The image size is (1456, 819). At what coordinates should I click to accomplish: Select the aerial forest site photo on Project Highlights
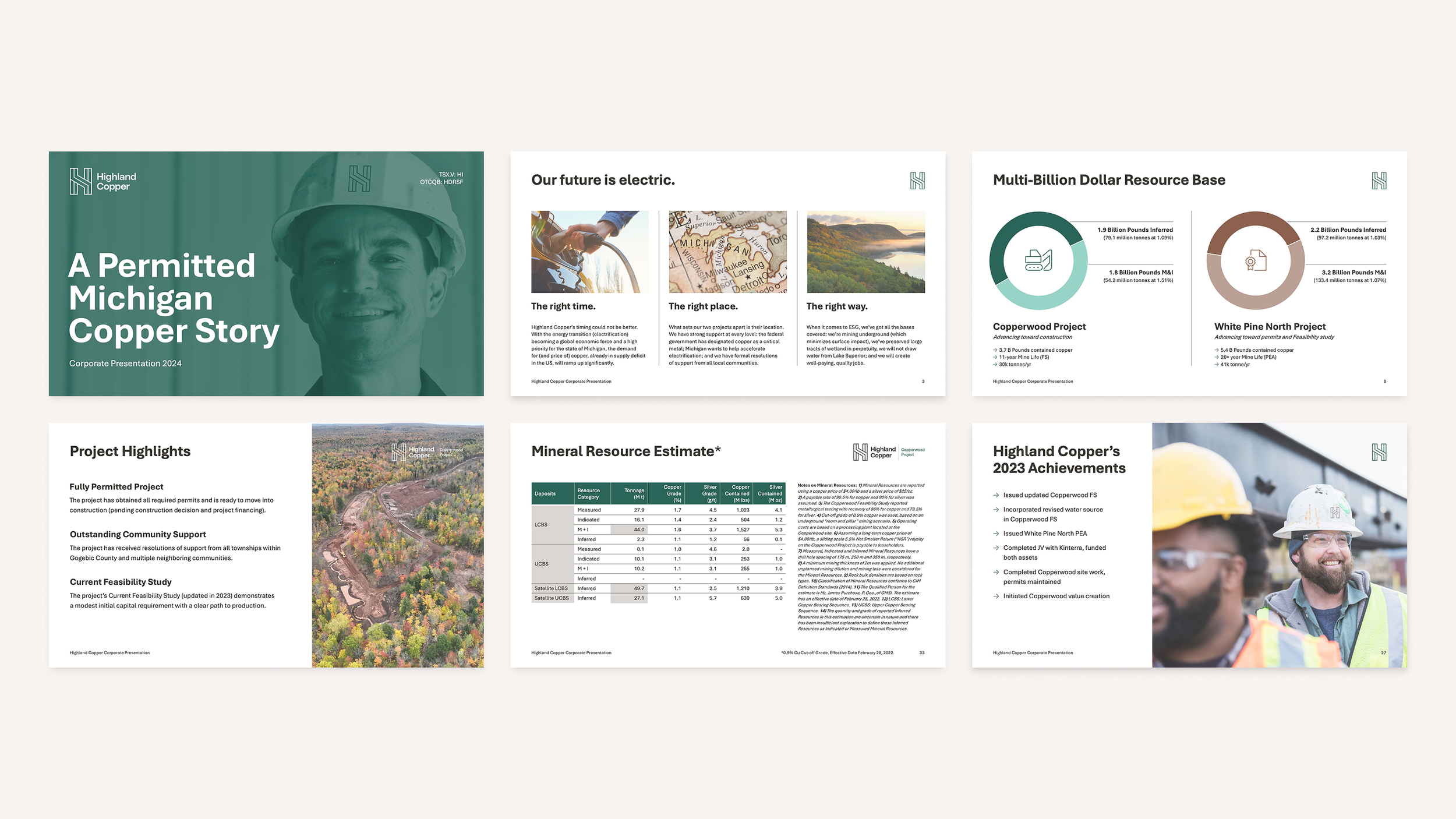tap(398, 545)
